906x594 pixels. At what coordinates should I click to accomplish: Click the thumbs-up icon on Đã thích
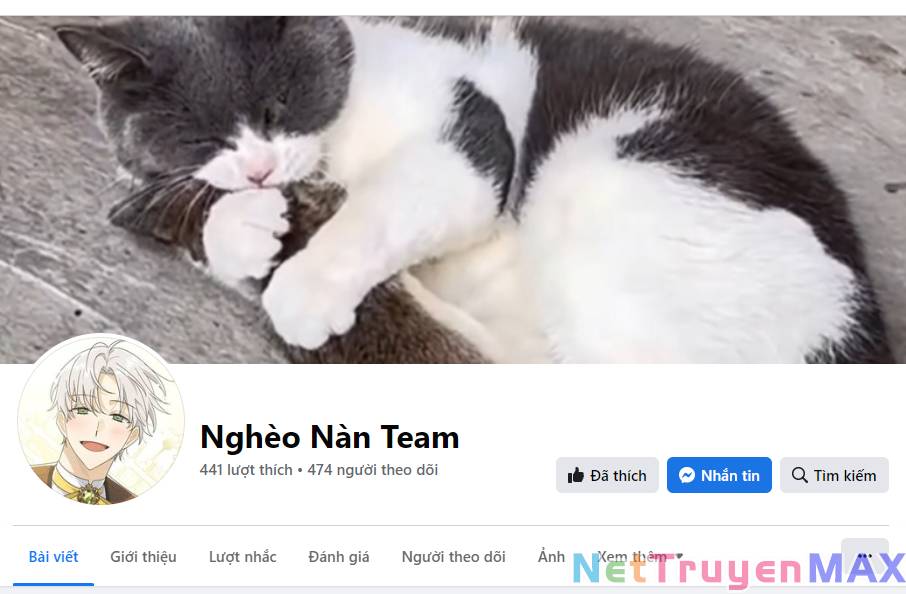pos(575,476)
